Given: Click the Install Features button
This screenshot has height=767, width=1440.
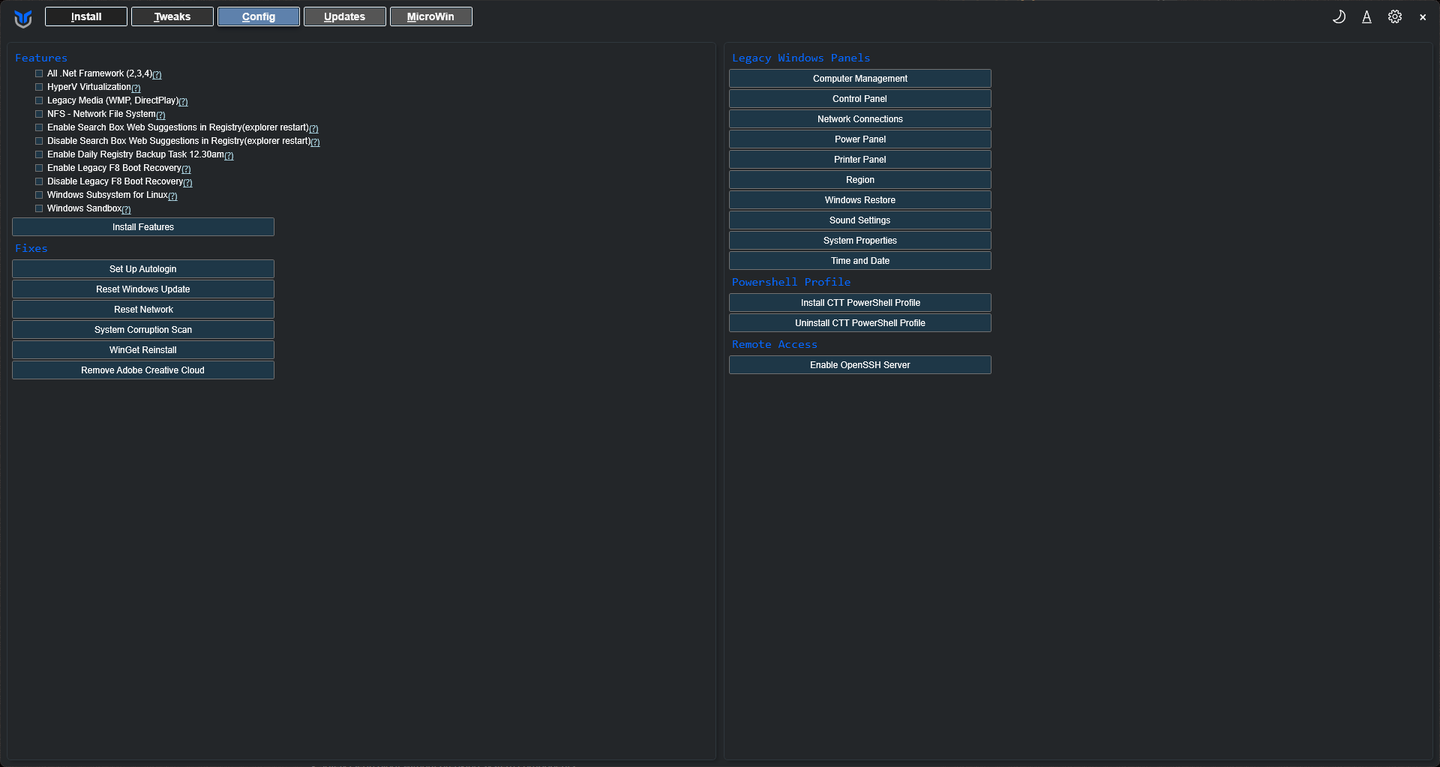Looking at the screenshot, I should click(x=143, y=227).
